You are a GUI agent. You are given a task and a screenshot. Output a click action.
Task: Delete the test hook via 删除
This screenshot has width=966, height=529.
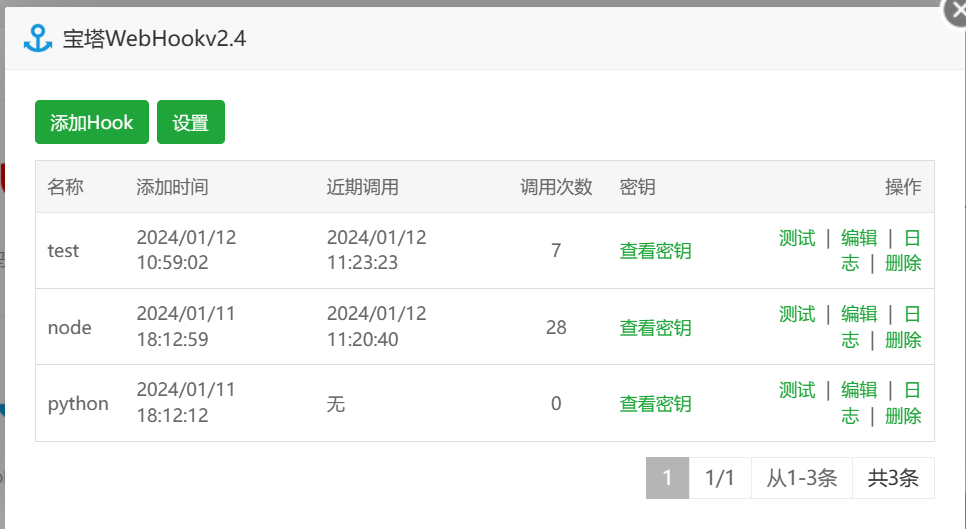pos(903,264)
